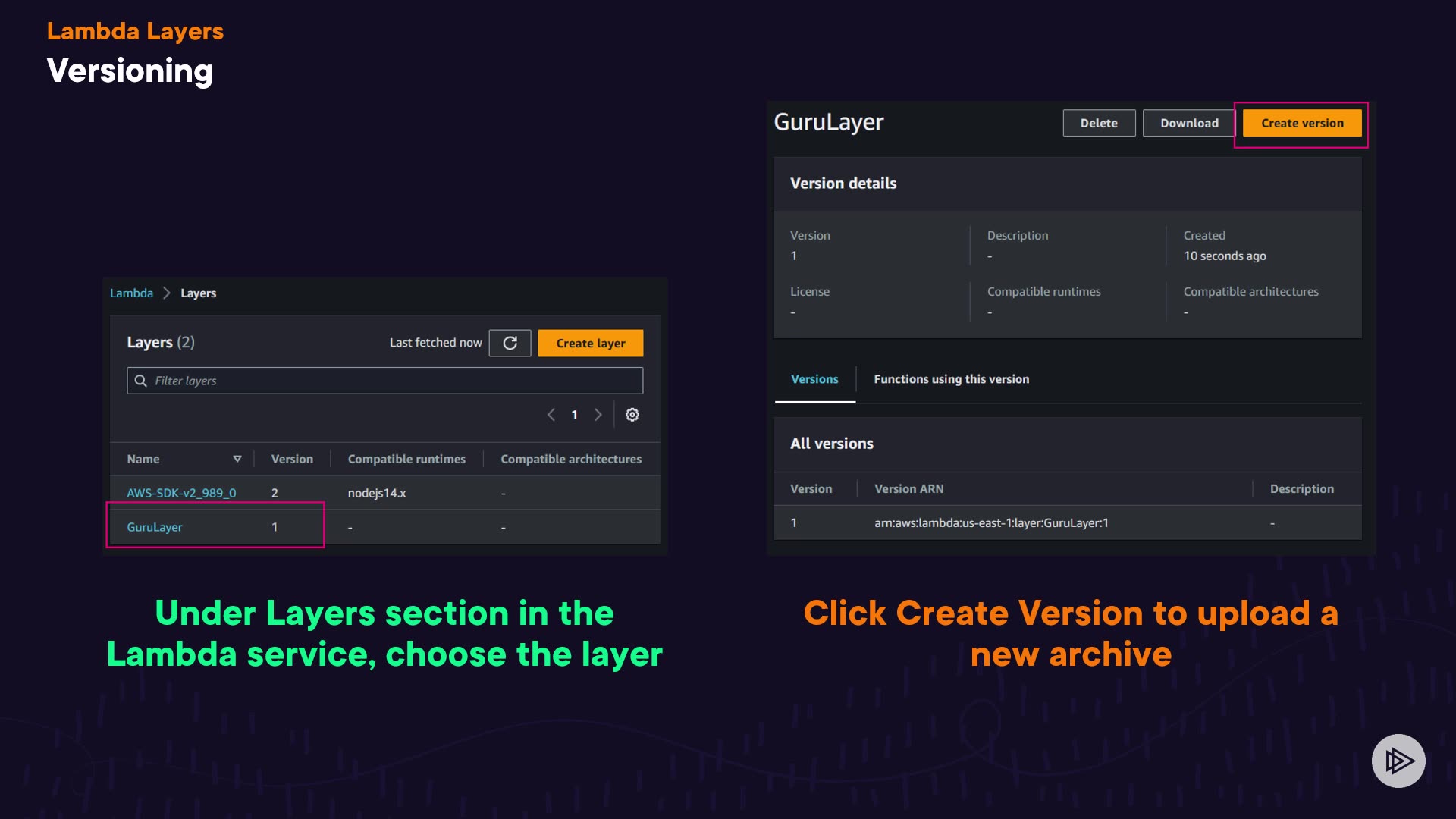This screenshot has height=819, width=1456.
Task: Click the Pluralsight play logo icon
Action: [x=1398, y=761]
